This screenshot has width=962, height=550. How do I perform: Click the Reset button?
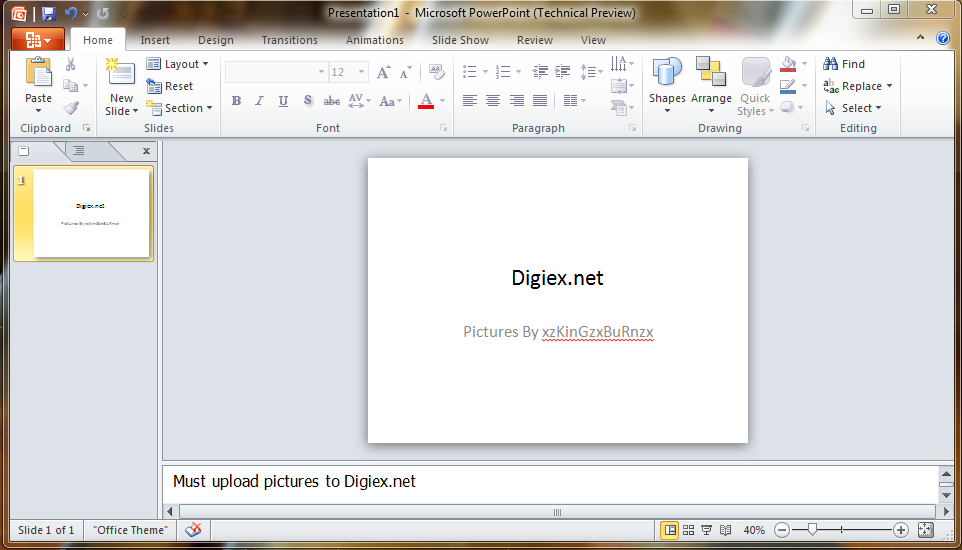click(170, 86)
